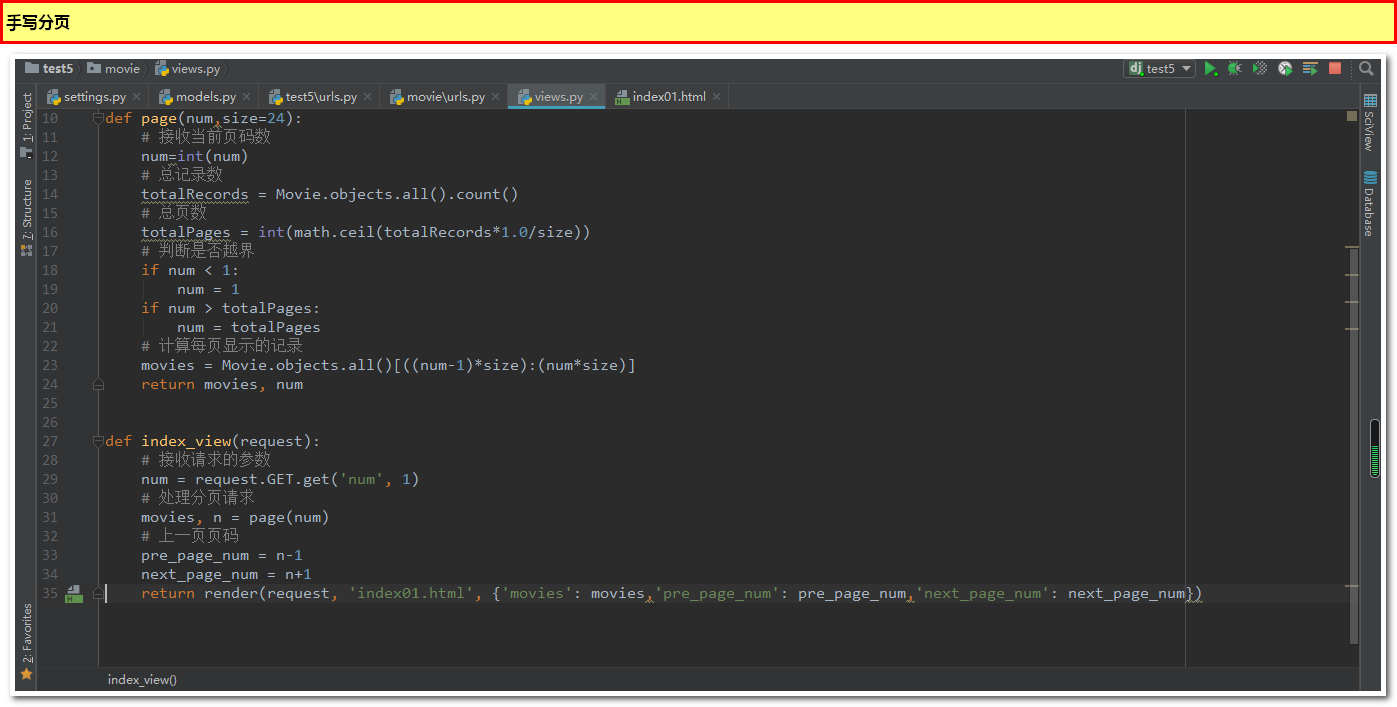The width and height of the screenshot is (1397, 707).
Task: Close the movie\urls.py tab
Action: pyautogui.click(x=495, y=97)
